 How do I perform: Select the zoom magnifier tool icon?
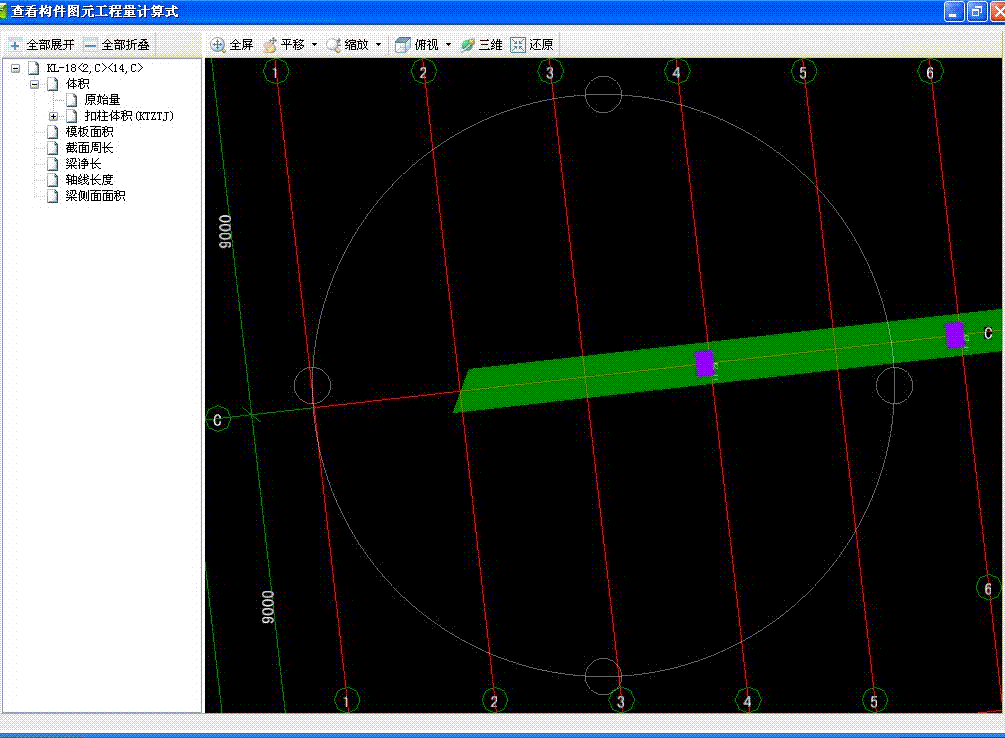click(x=333, y=45)
